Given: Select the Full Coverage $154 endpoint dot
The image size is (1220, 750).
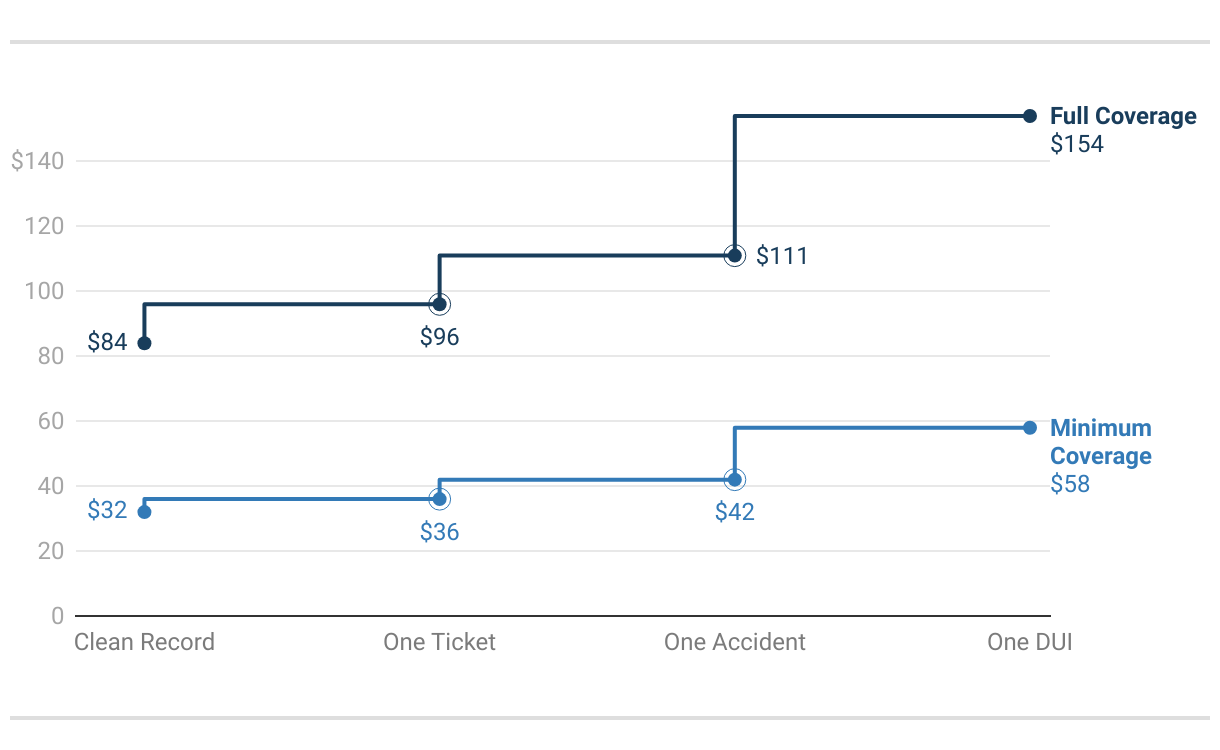Looking at the screenshot, I should click(1030, 116).
